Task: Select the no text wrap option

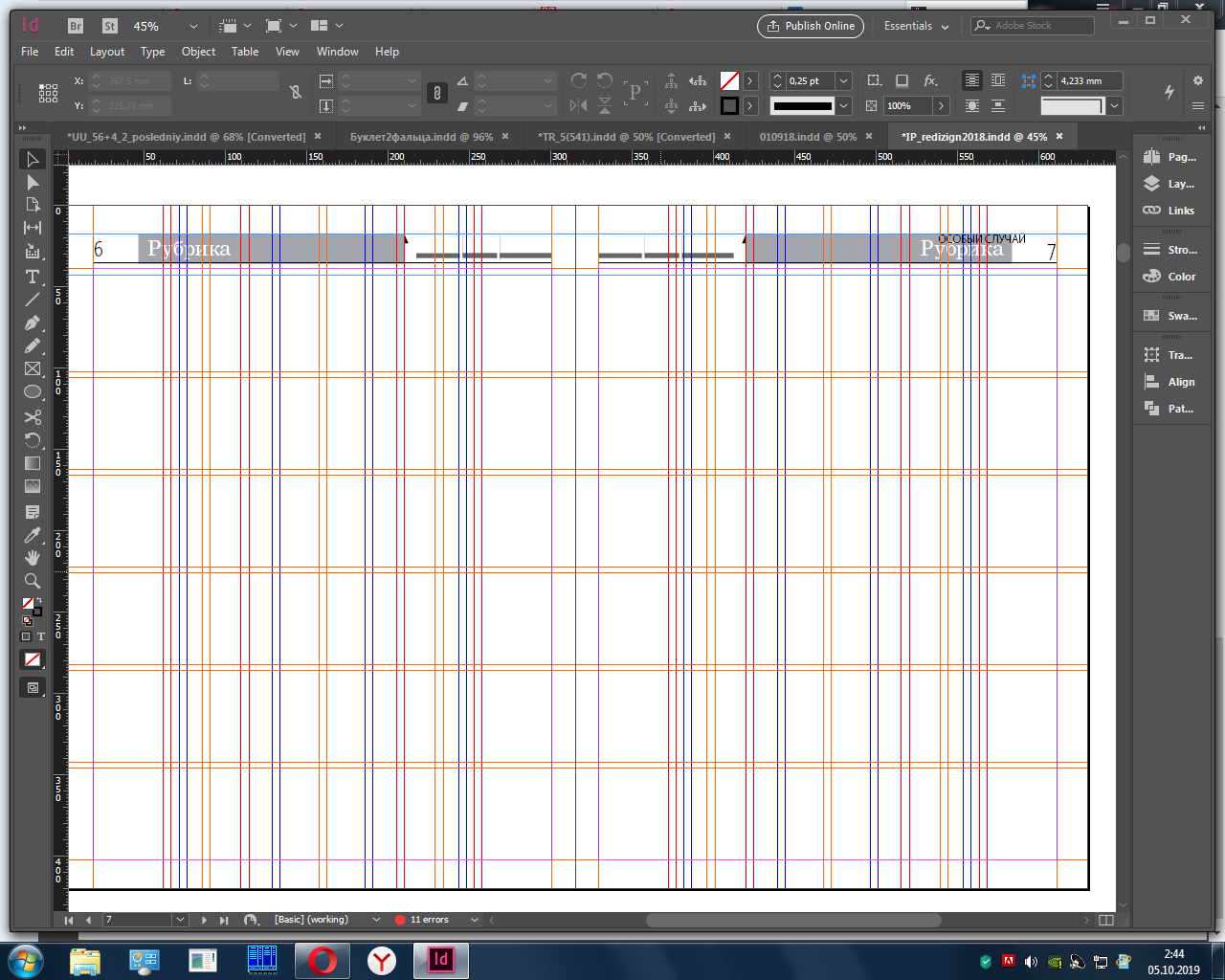Action: point(972,80)
